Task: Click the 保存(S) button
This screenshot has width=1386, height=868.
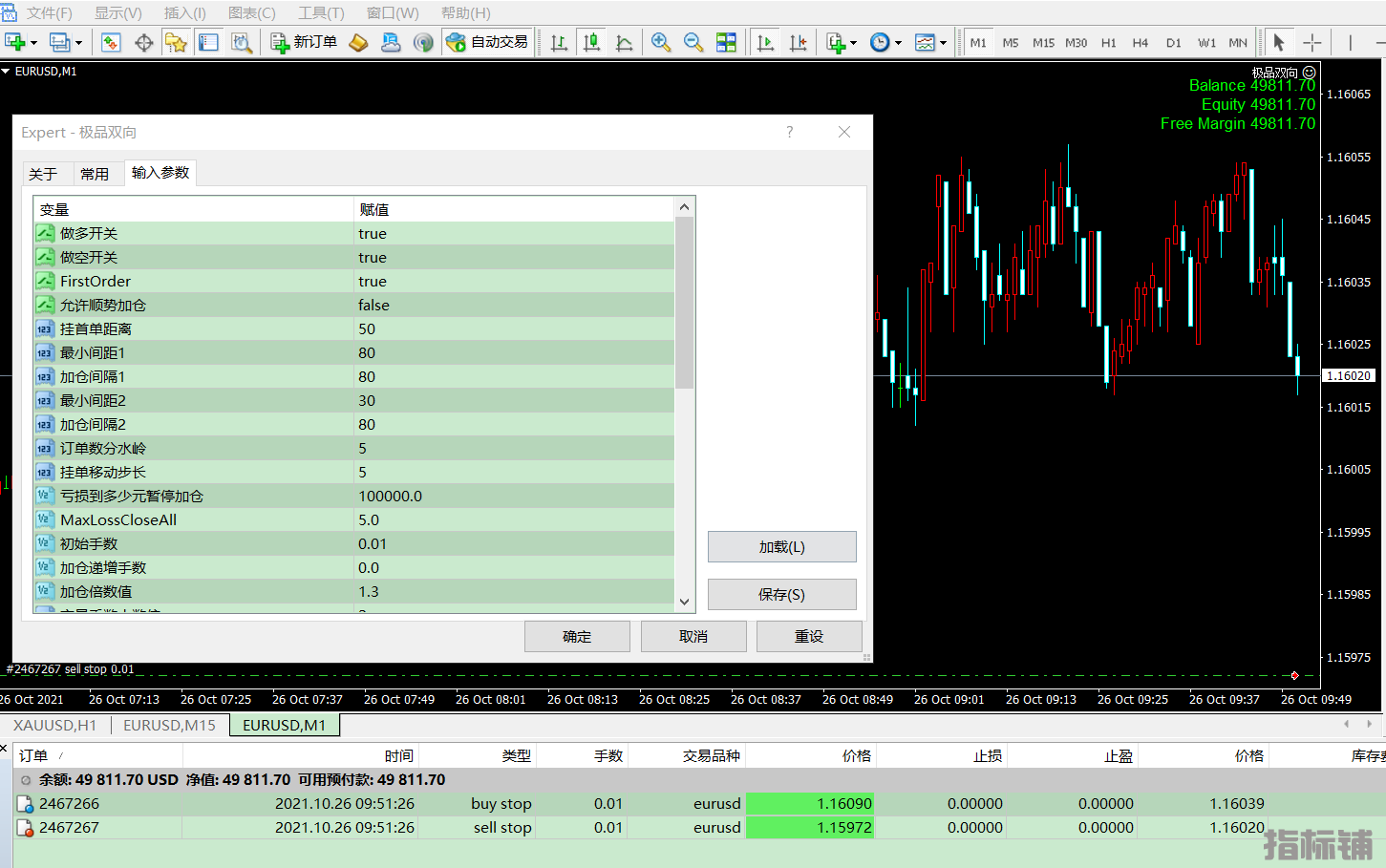Action: pyautogui.click(x=781, y=595)
